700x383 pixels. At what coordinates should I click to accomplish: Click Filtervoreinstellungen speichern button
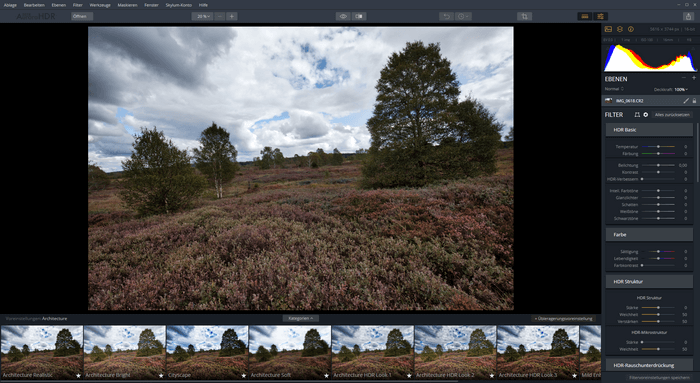coord(659,378)
